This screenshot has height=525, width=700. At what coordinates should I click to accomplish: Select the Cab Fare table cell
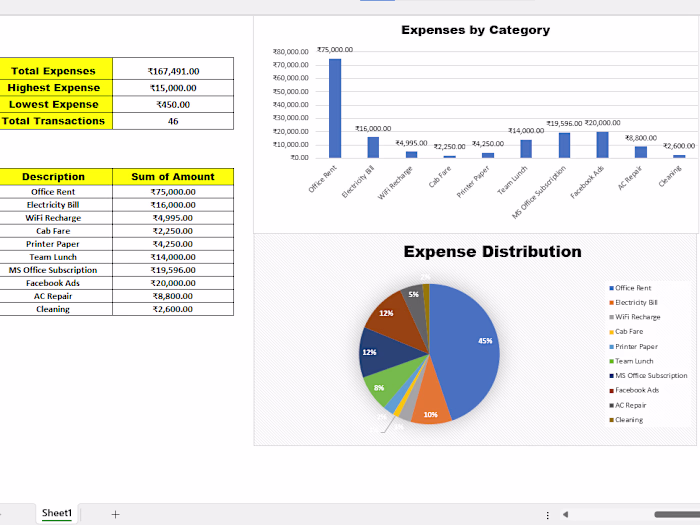coord(56,231)
